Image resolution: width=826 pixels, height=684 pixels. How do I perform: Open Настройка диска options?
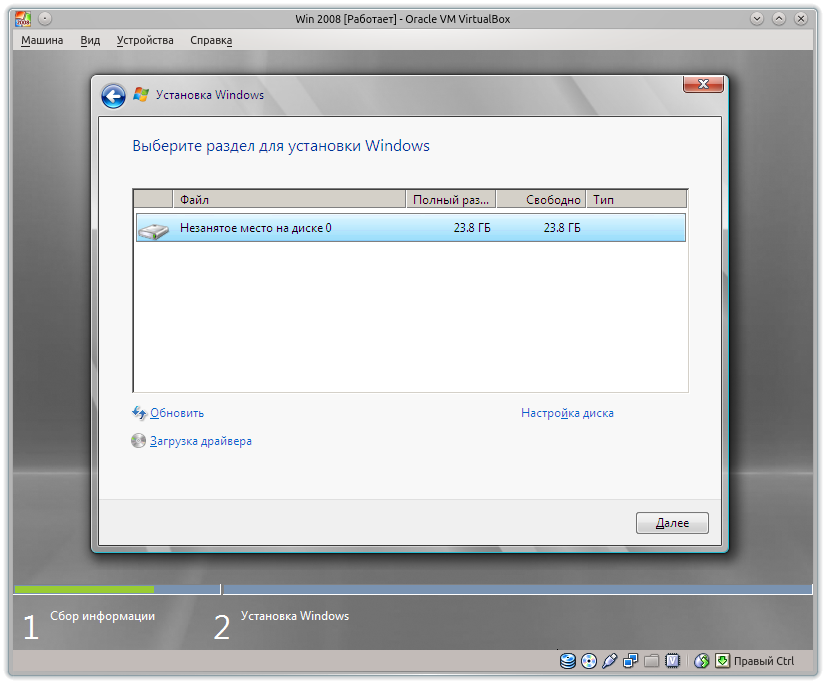567,413
